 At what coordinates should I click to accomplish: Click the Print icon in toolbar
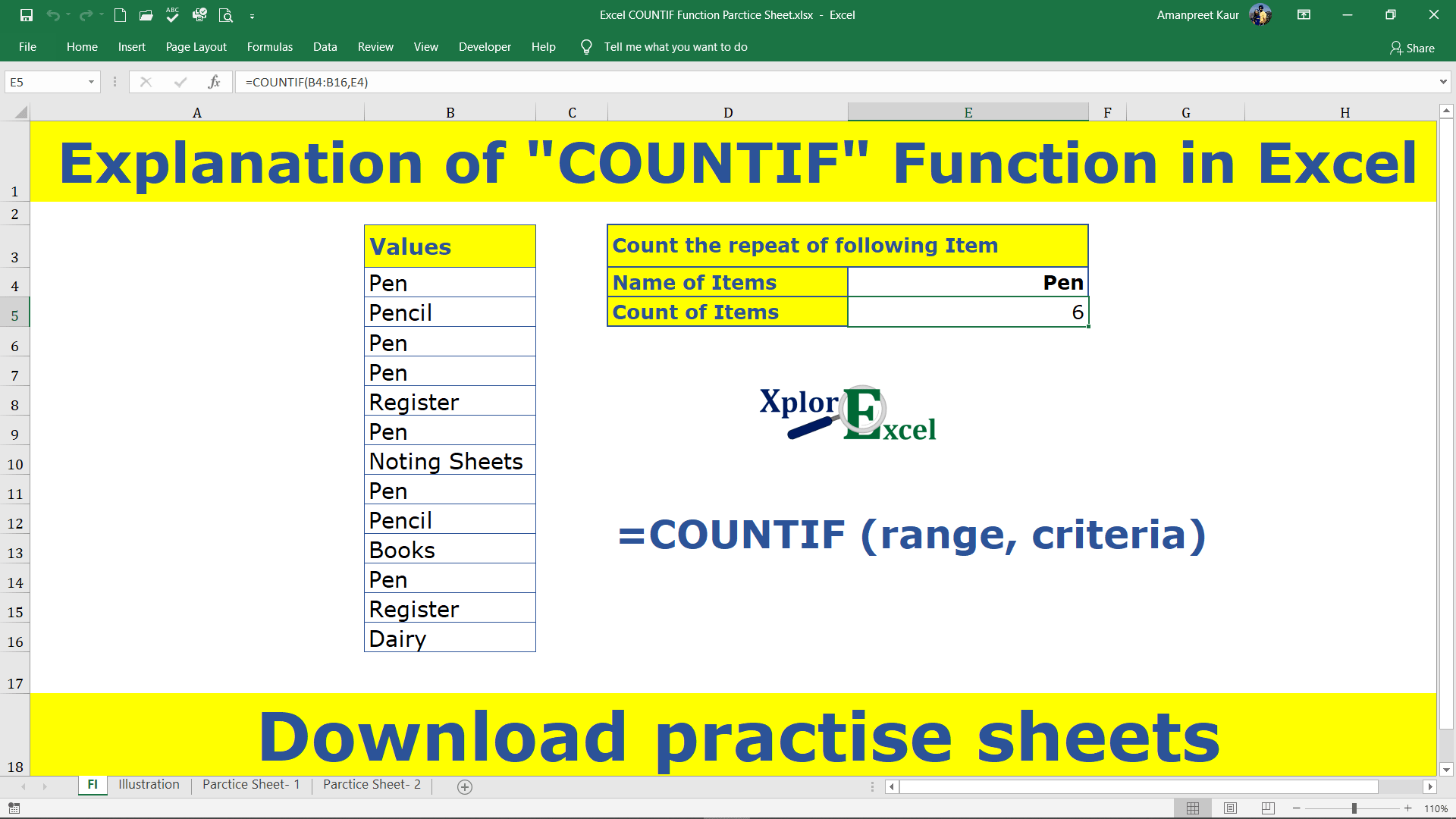pyautogui.click(x=199, y=14)
